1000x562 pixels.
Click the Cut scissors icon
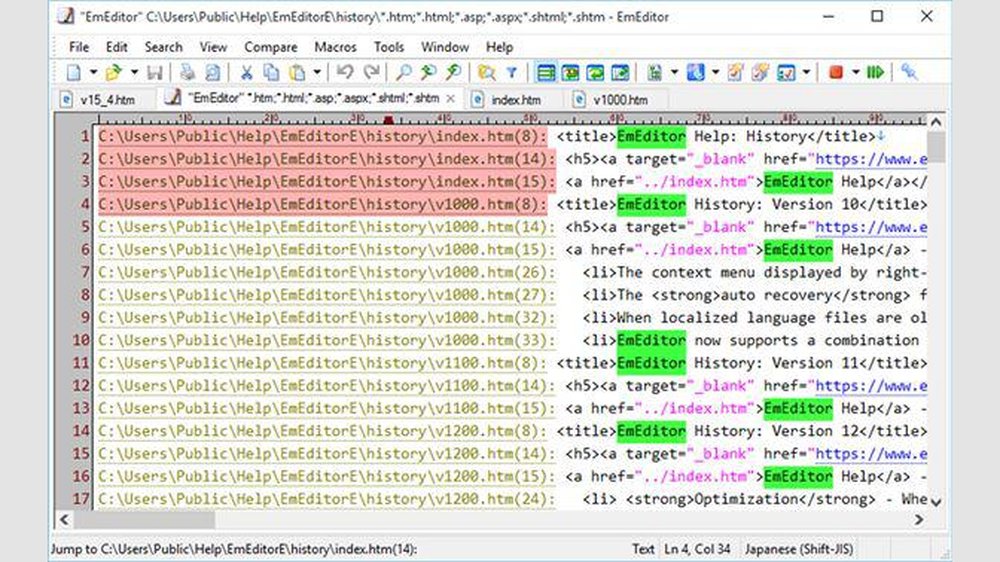click(246, 73)
